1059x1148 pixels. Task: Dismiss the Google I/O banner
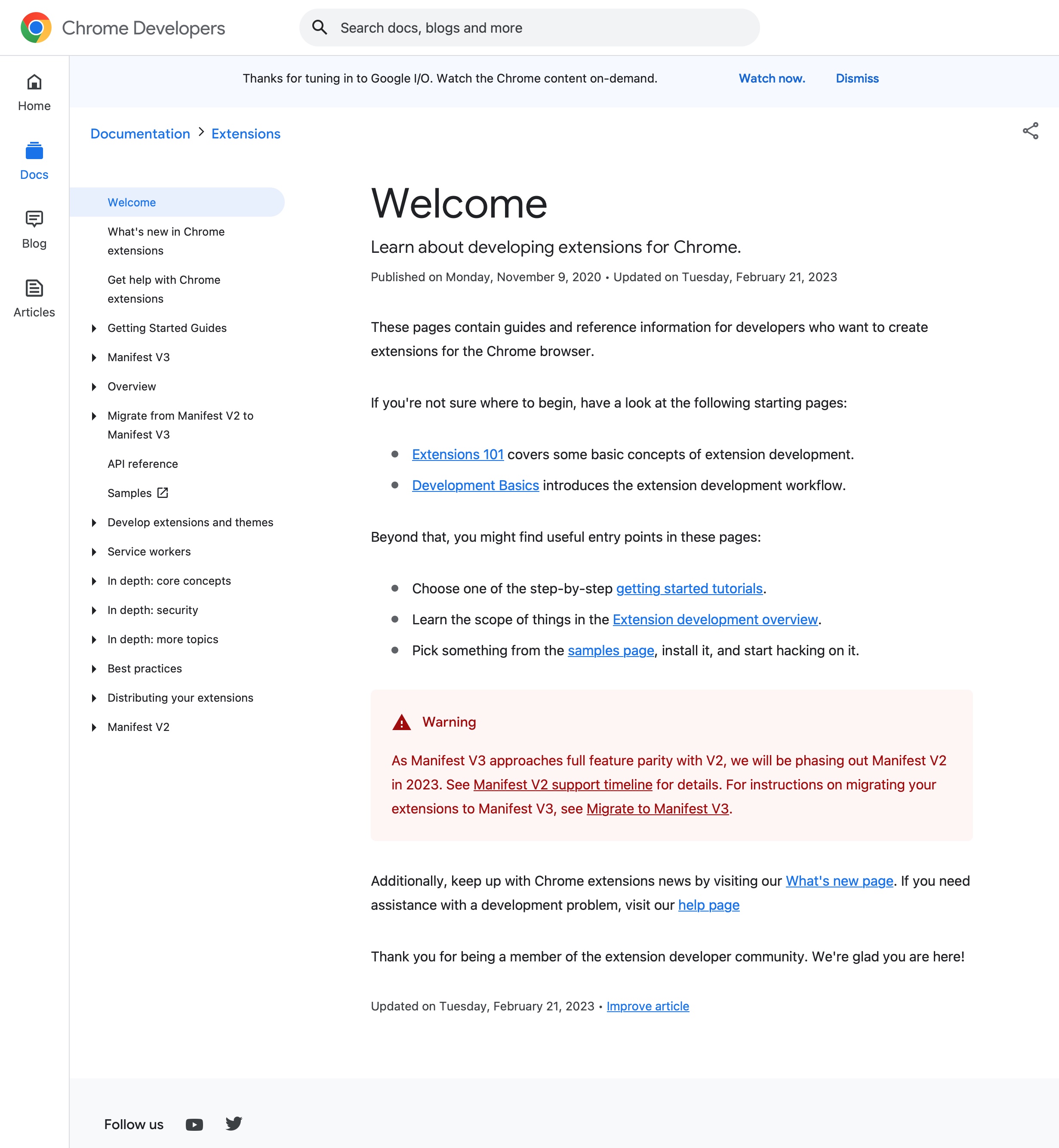coord(857,79)
